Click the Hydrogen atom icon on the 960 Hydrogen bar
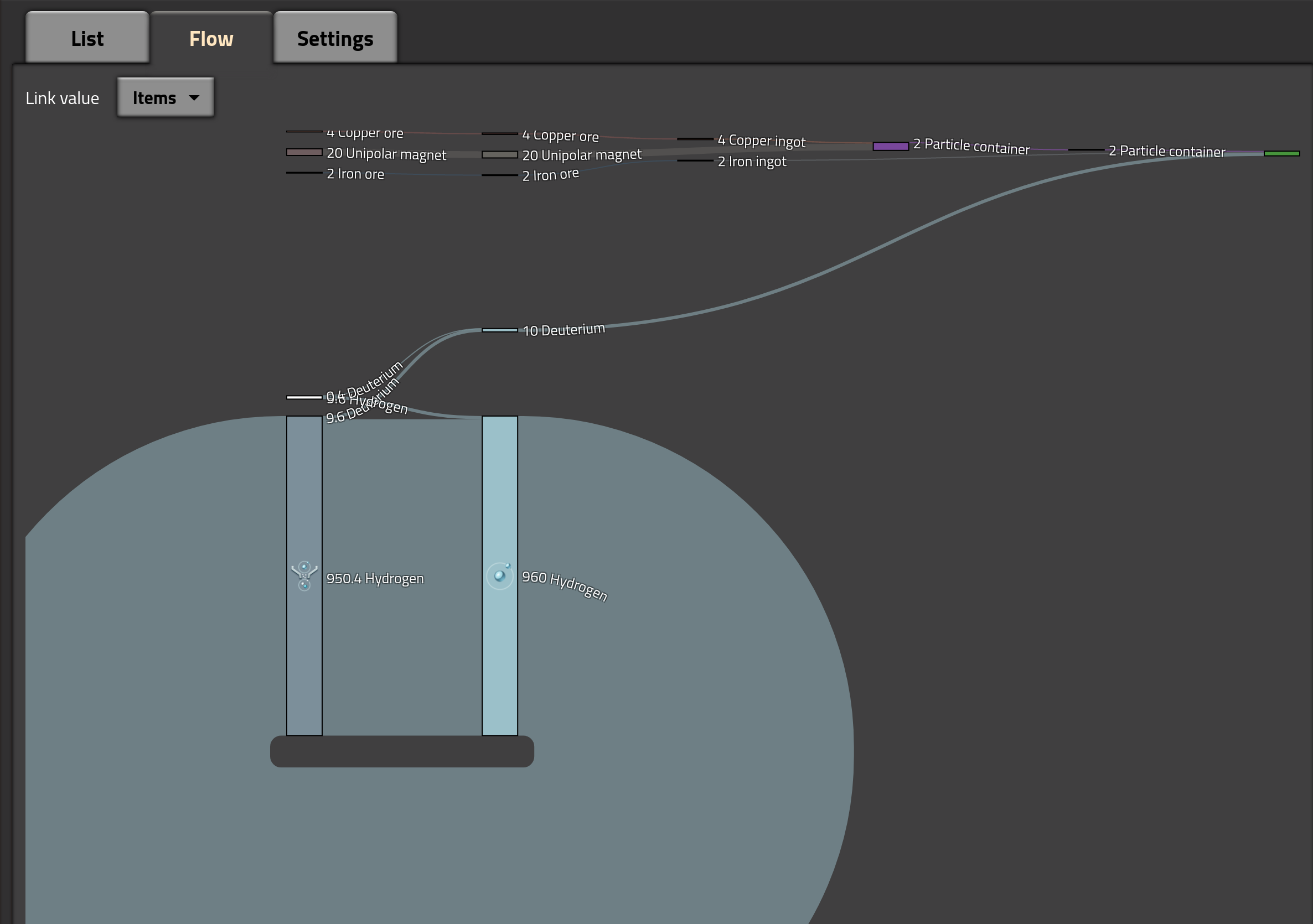The image size is (1313, 924). 501,577
